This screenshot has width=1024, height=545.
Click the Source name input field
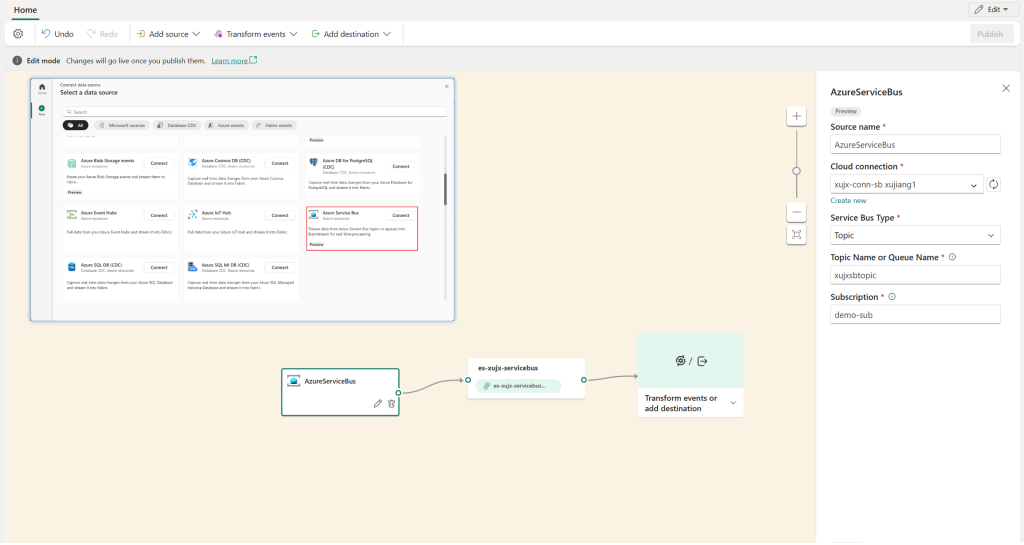point(915,145)
